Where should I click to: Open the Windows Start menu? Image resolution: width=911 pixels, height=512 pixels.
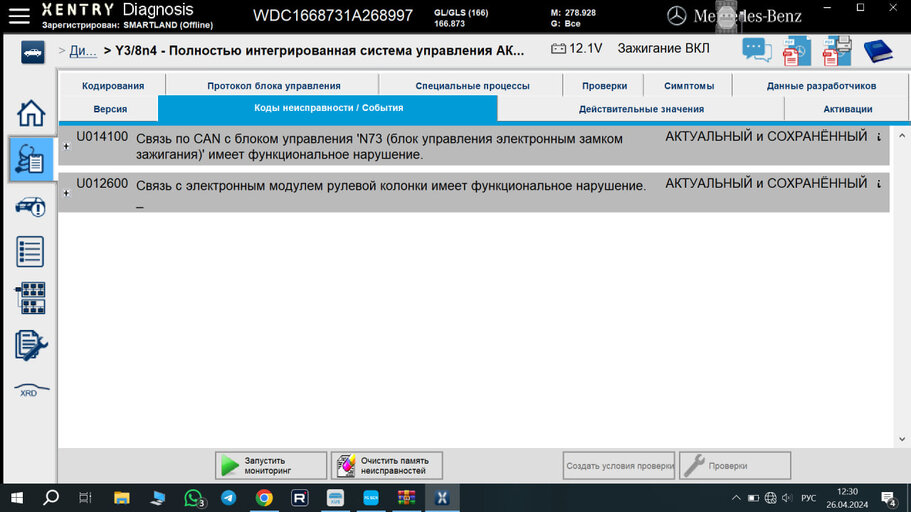(x=17, y=498)
